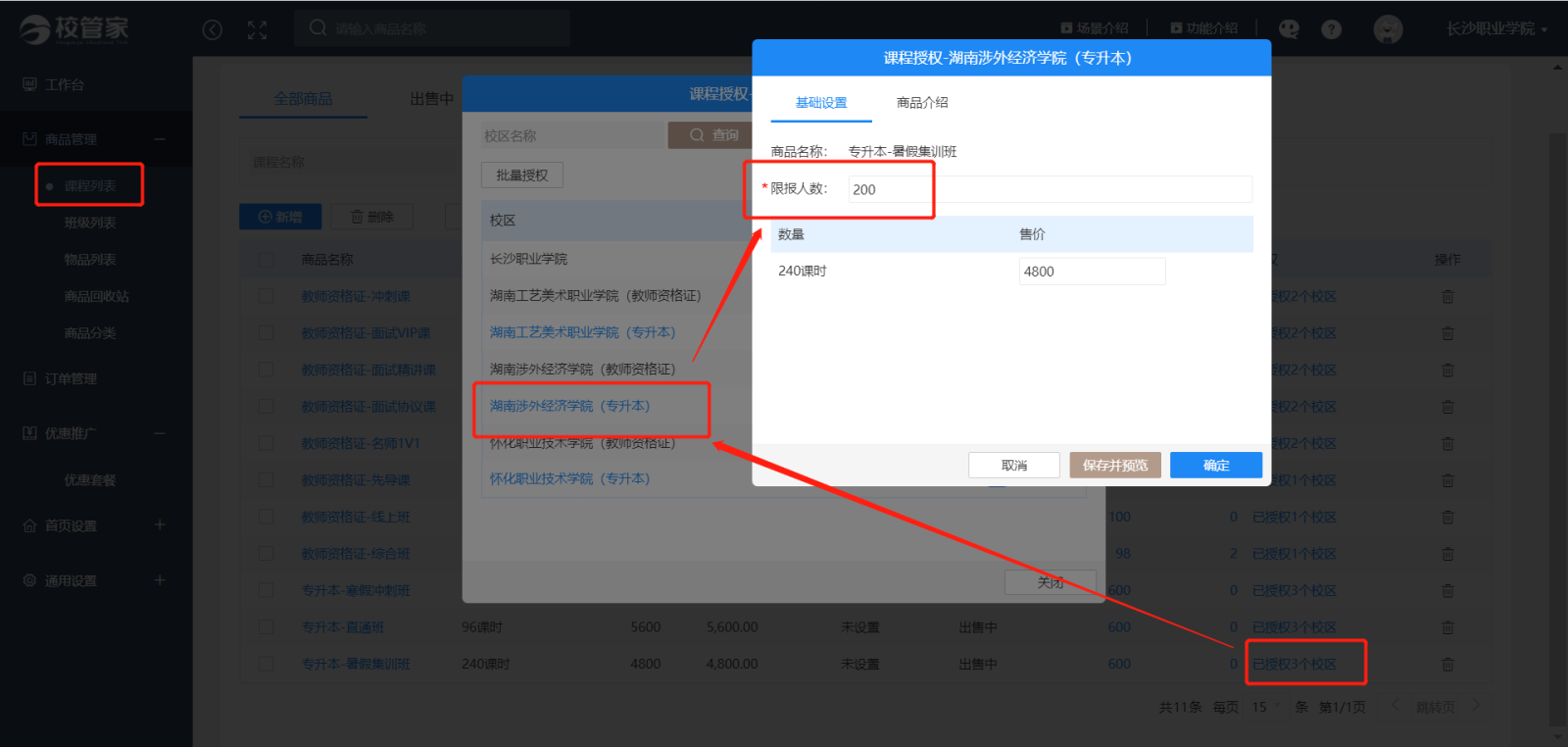This screenshot has height=747, width=1568.
Task: Focus the 限报人数 input field
Action: click(1050, 189)
